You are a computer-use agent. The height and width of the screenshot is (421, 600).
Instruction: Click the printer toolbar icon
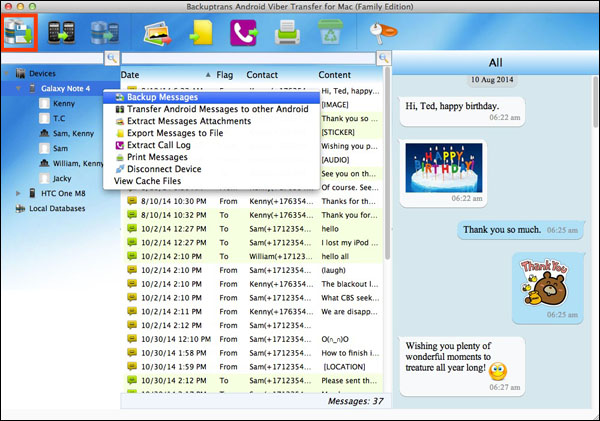click(x=287, y=33)
